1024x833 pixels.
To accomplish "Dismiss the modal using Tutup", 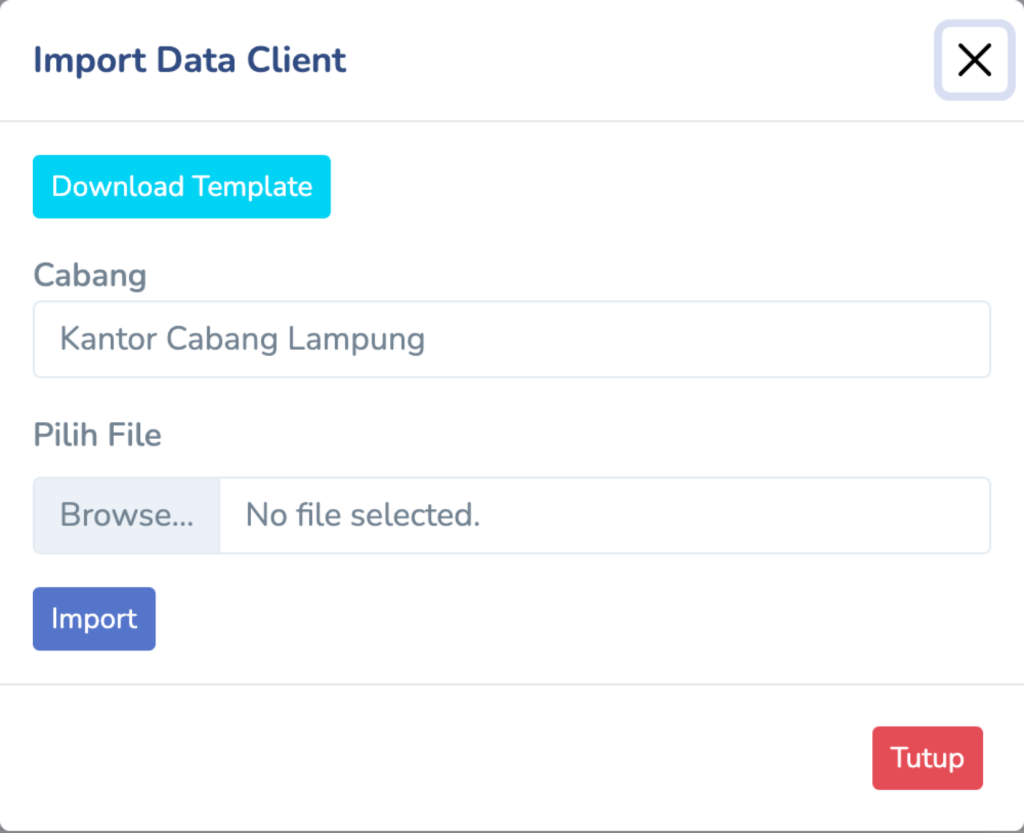I will coord(927,758).
